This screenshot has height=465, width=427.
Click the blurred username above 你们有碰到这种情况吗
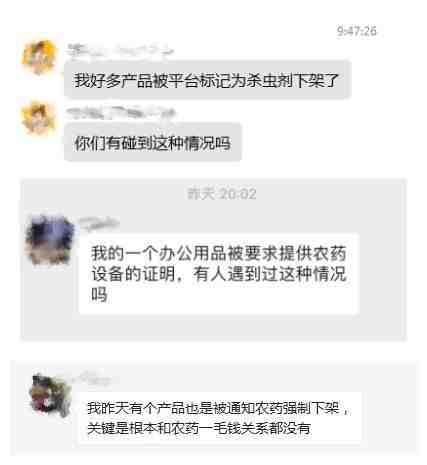[121, 113]
